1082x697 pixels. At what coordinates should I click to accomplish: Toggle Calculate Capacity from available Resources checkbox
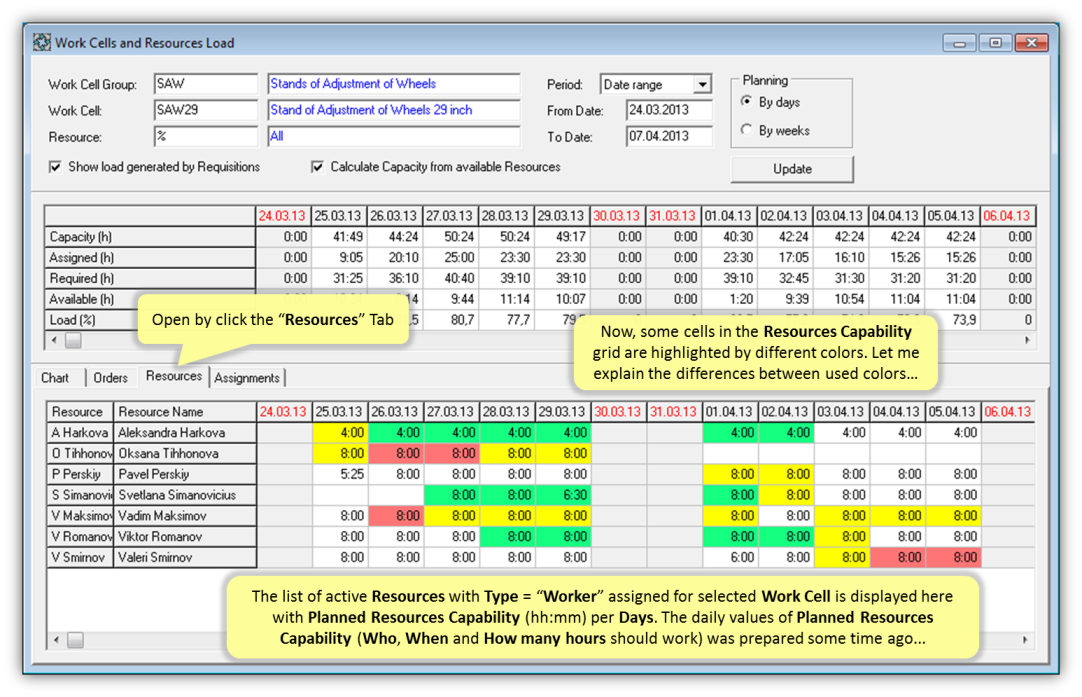[x=317, y=167]
